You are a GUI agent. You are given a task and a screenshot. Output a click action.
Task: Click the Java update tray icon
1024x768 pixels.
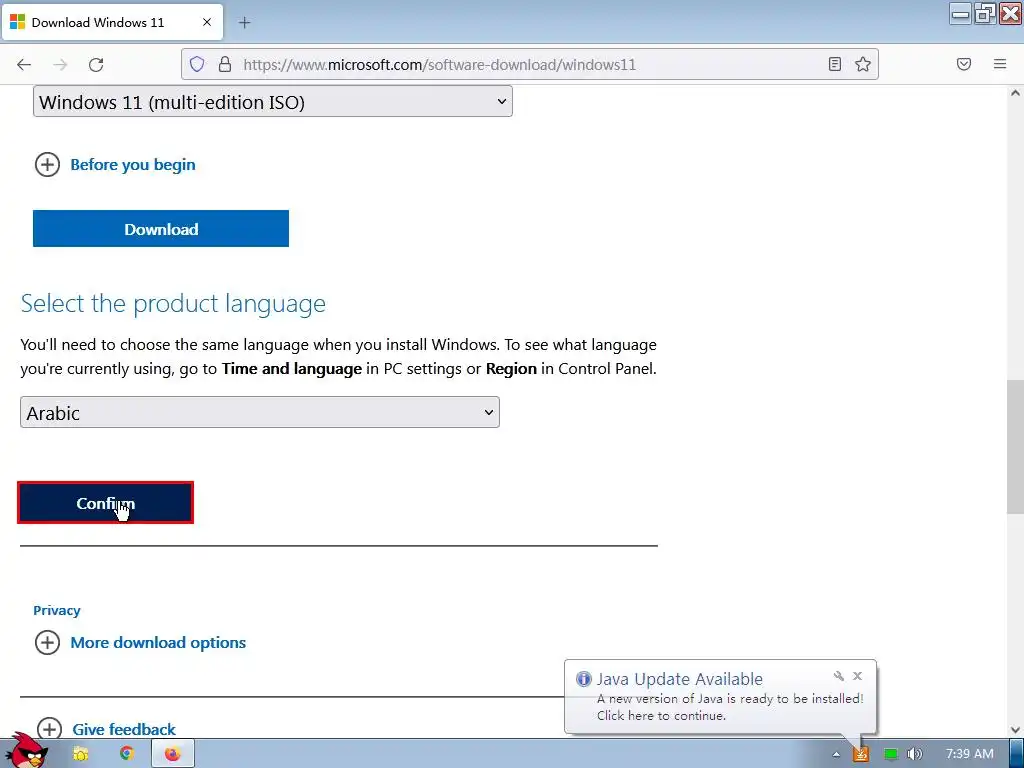[861, 754]
